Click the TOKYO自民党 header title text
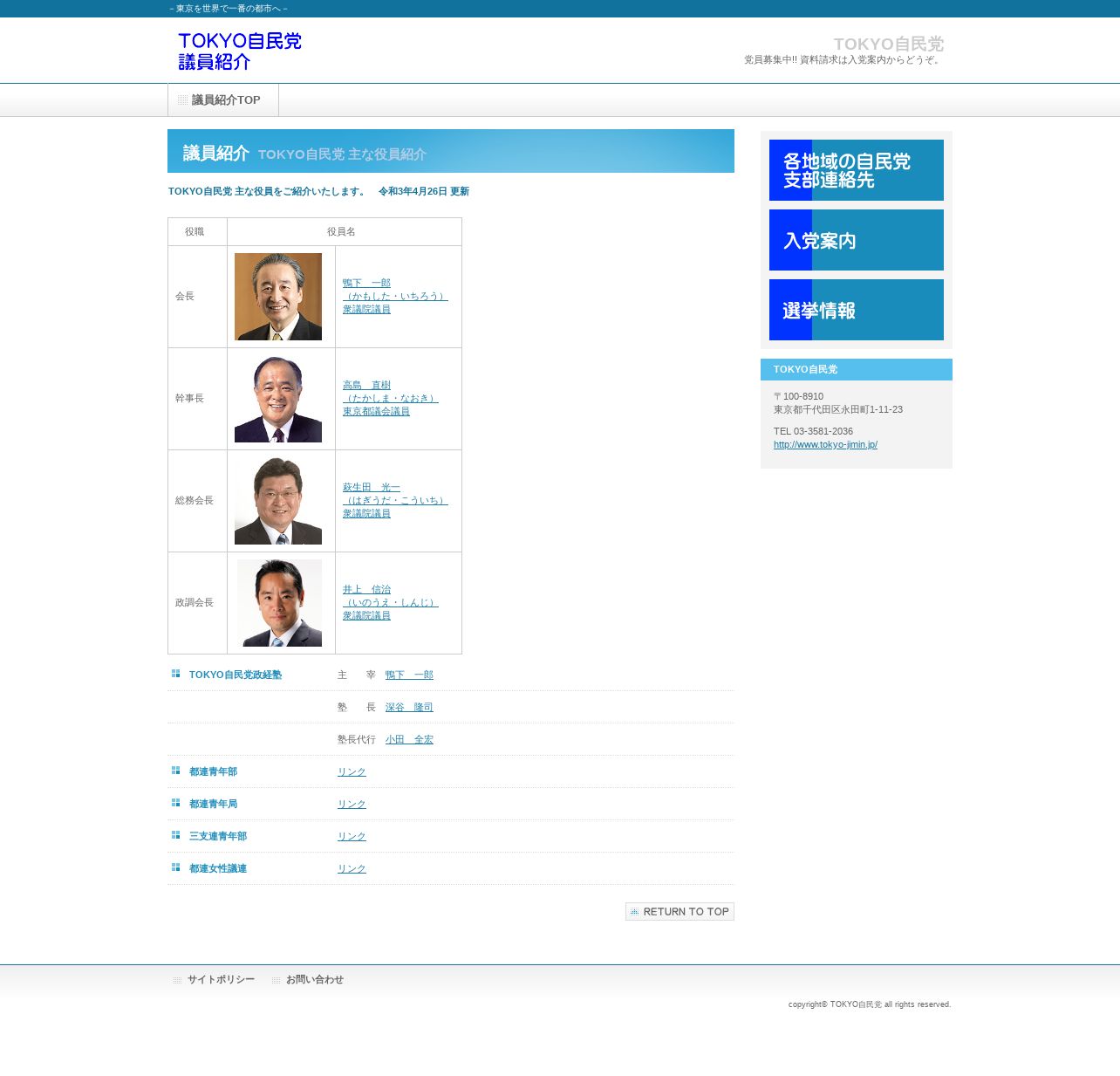The image size is (1120, 1076). (x=888, y=44)
